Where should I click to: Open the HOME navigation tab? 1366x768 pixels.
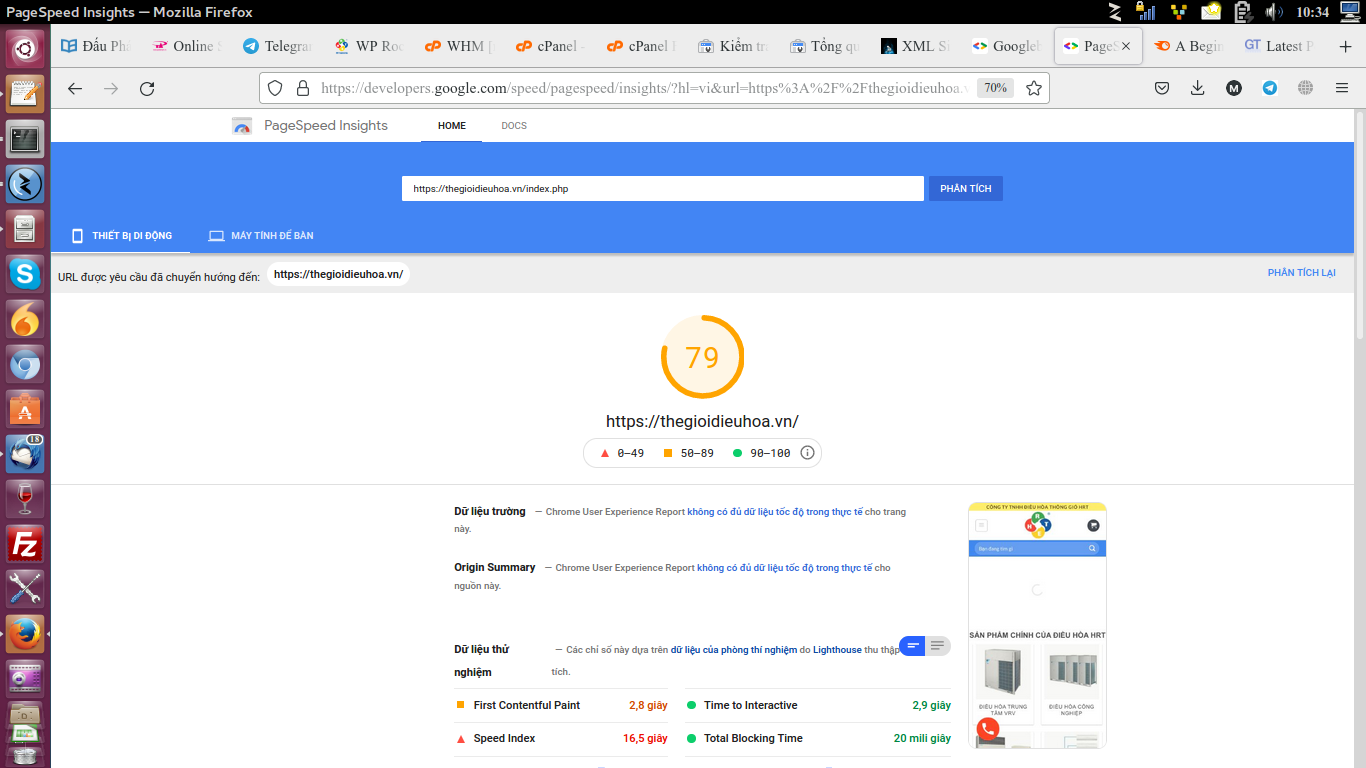[452, 126]
